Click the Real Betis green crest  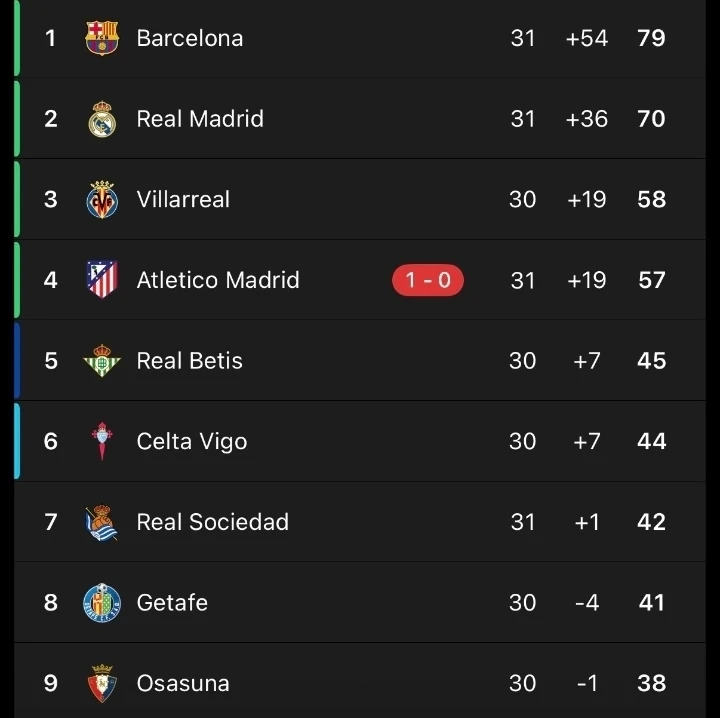tap(102, 361)
